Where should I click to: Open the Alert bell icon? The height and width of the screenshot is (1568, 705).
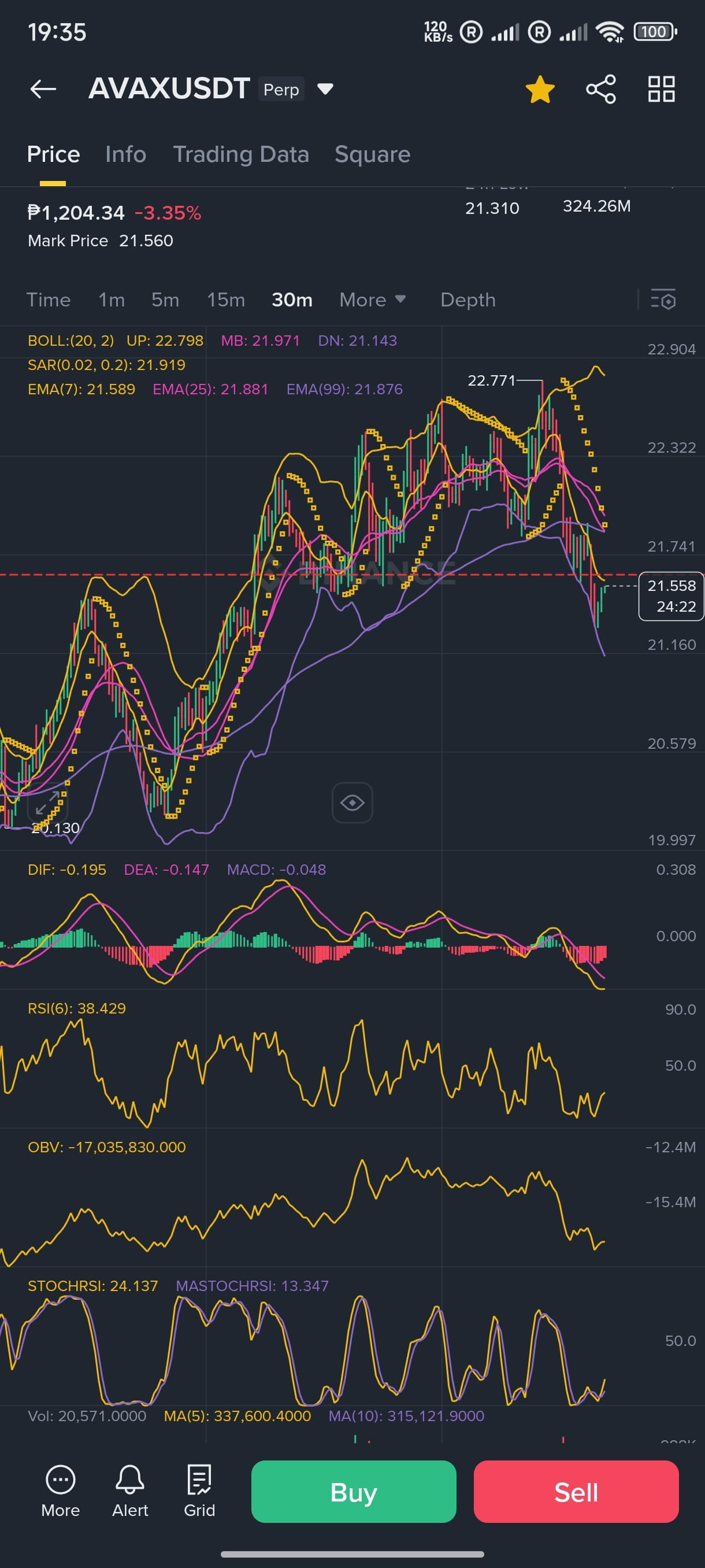point(130,1491)
